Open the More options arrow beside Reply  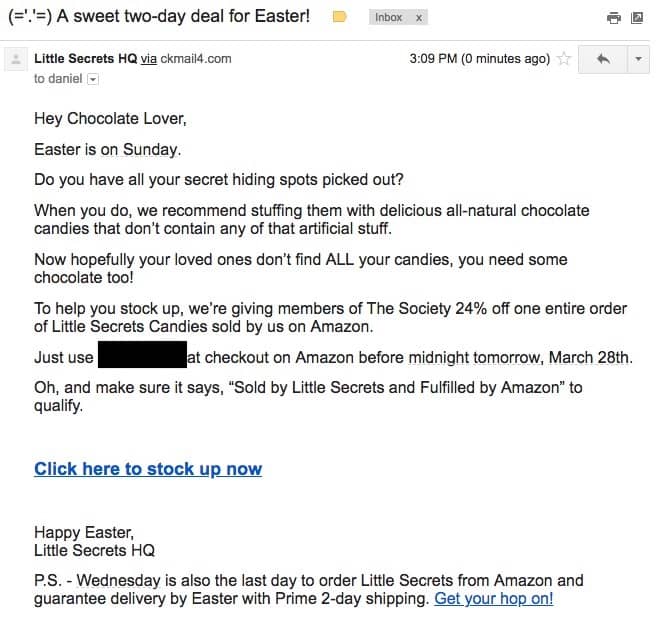638,59
